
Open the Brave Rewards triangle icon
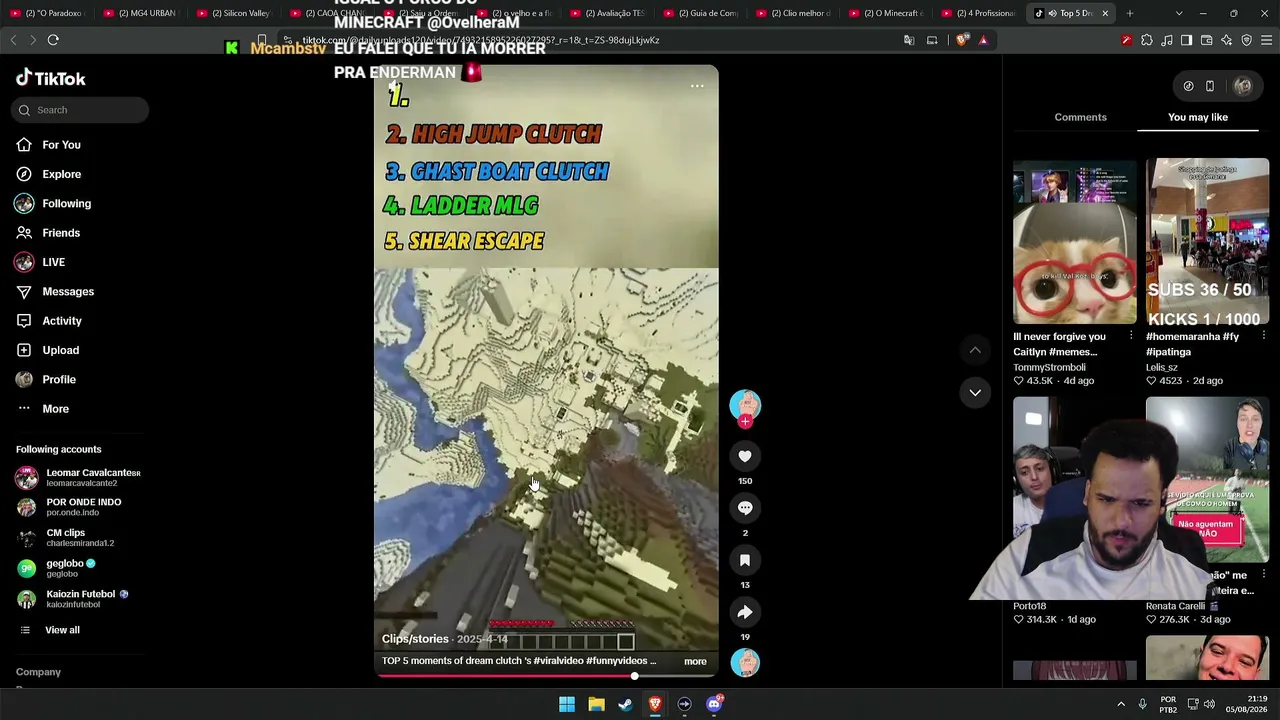click(x=983, y=40)
